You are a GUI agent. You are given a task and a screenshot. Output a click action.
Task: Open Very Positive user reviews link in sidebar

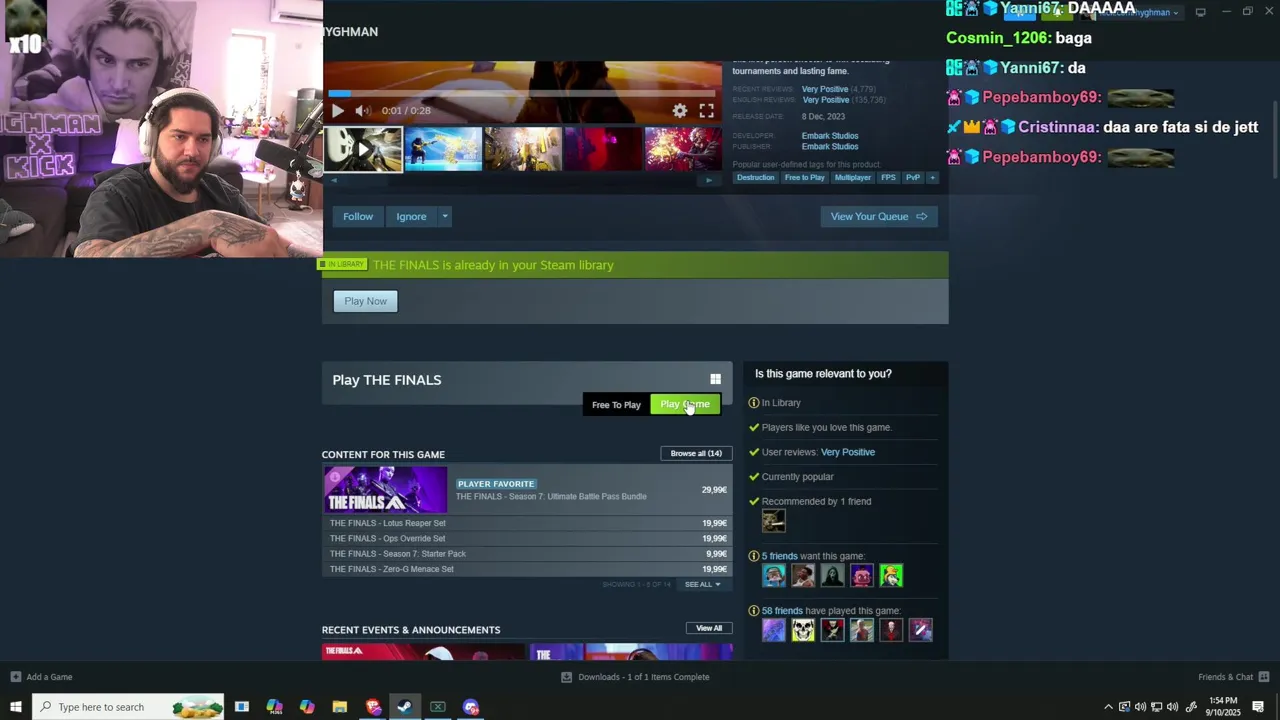pos(848,452)
